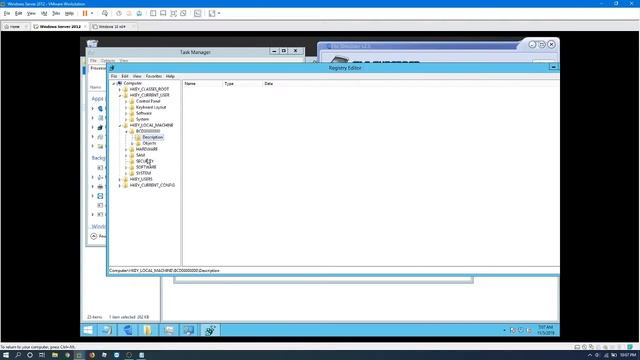Screen dimensions: 640x360
Task: Open Registry Editor Edit menu
Action: [125, 76]
